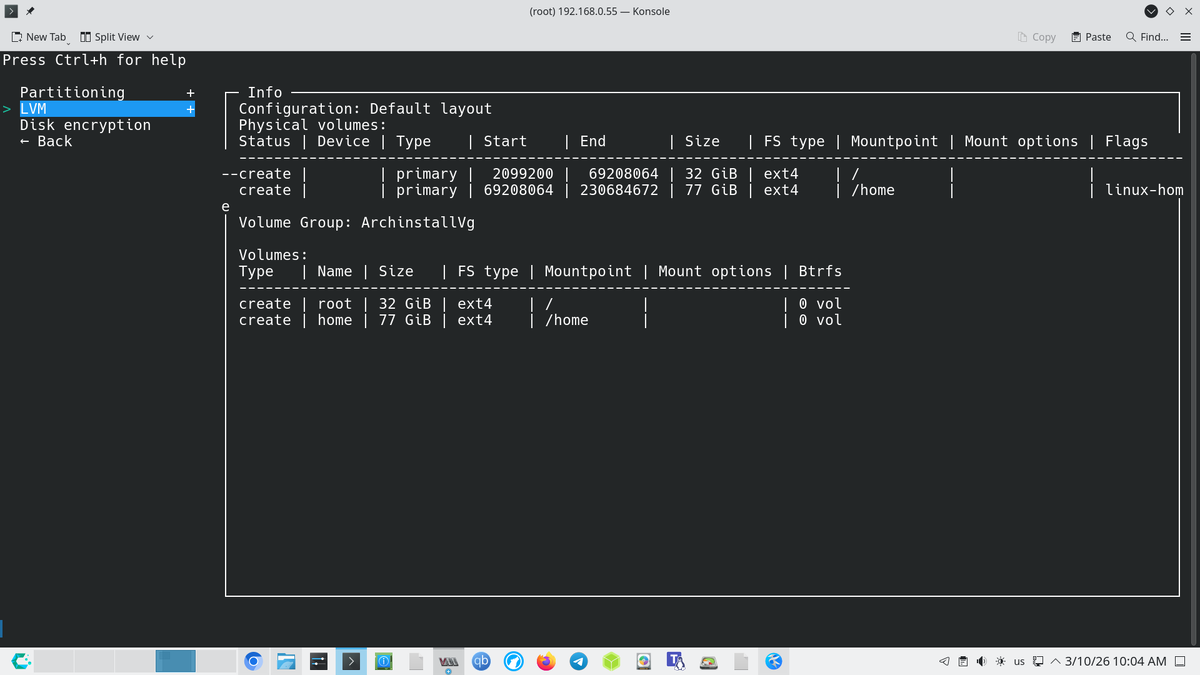1200x675 pixels.
Task: Open the brightness system tray icon
Action: [x=1000, y=661]
